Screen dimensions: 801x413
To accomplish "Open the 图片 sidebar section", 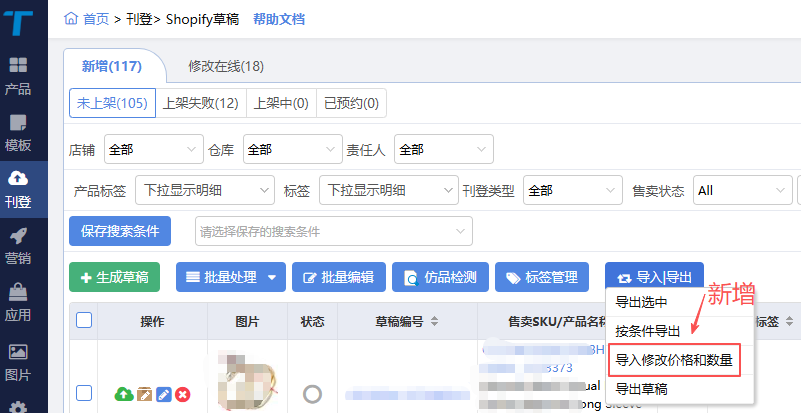I will (x=18, y=360).
